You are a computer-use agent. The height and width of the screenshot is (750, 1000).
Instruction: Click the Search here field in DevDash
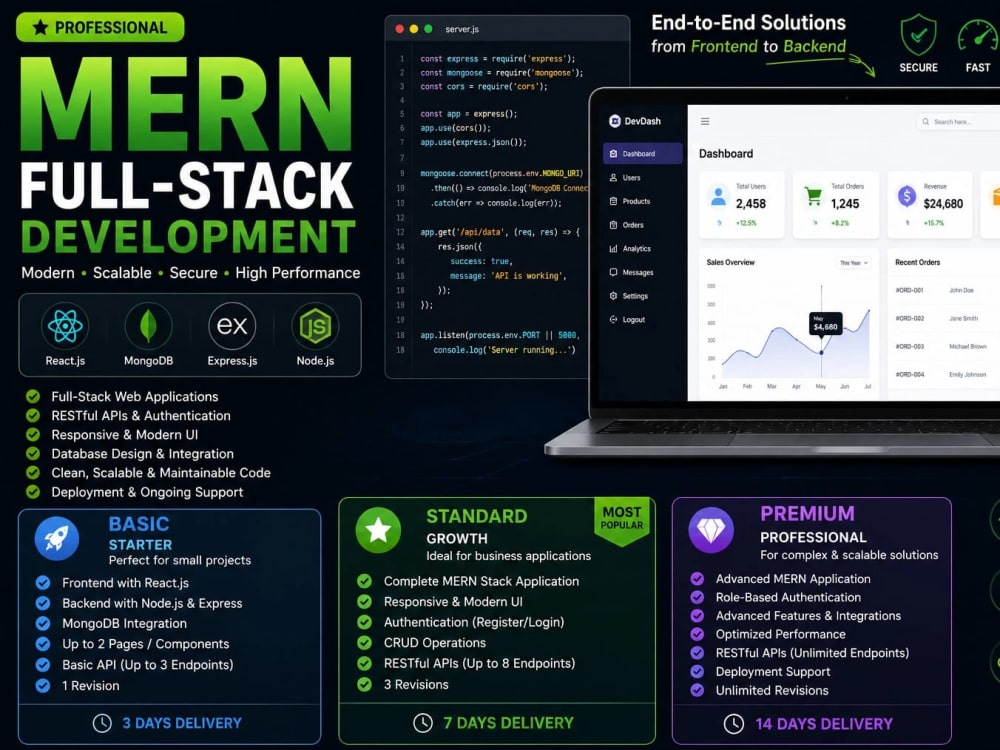point(958,121)
